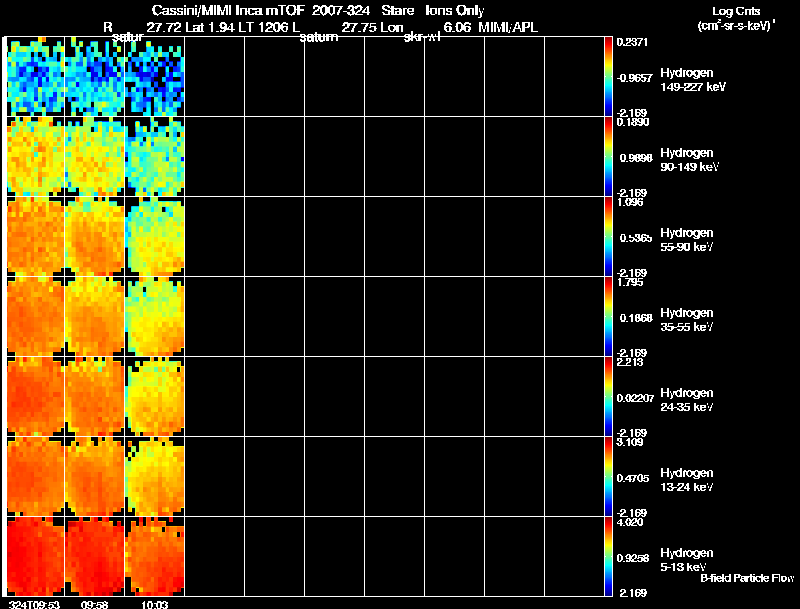Click the 10:03 time label
This screenshot has width=800, height=609.
click(x=155, y=604)
